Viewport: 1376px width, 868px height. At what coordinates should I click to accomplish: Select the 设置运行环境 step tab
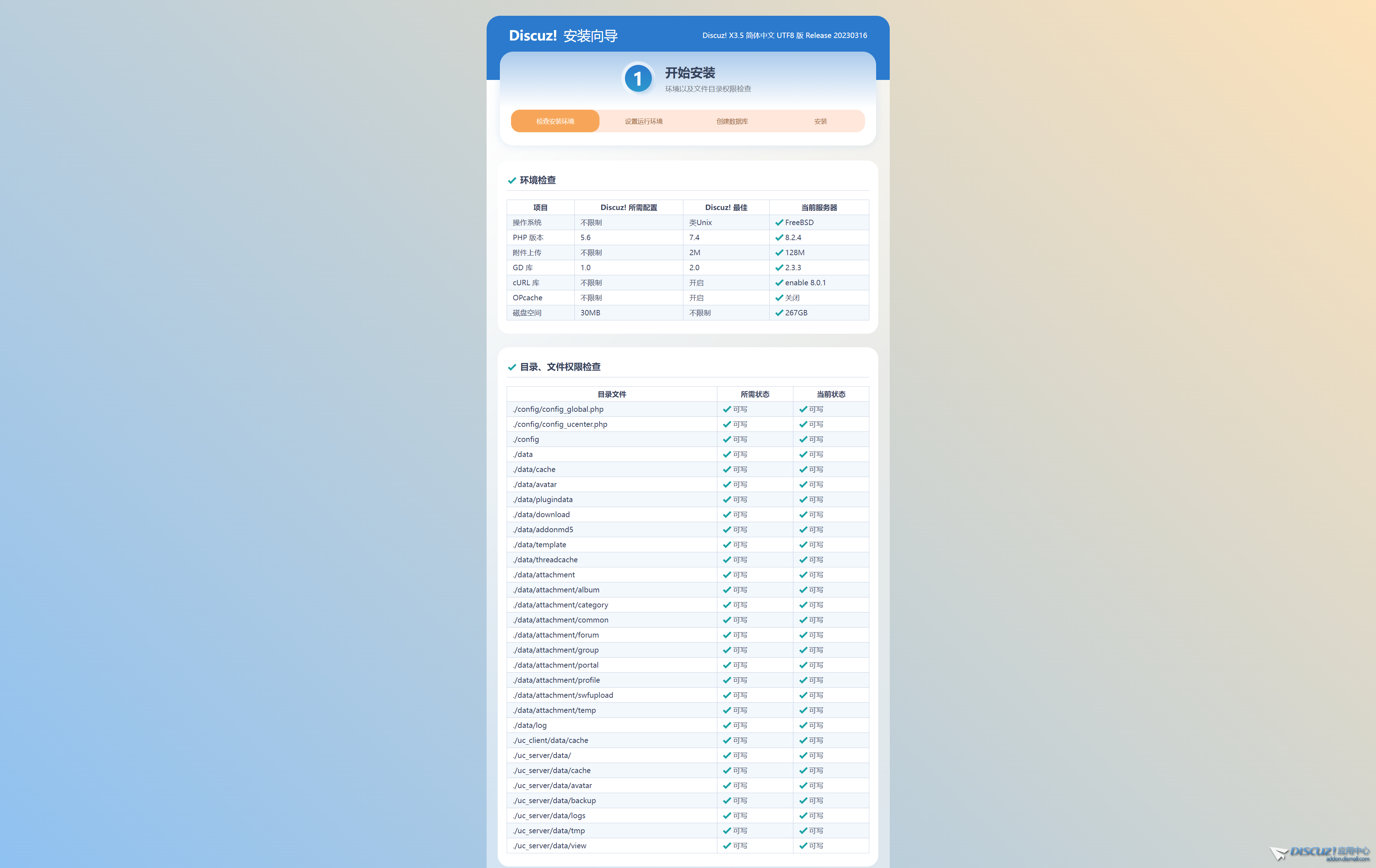point(644,121)
